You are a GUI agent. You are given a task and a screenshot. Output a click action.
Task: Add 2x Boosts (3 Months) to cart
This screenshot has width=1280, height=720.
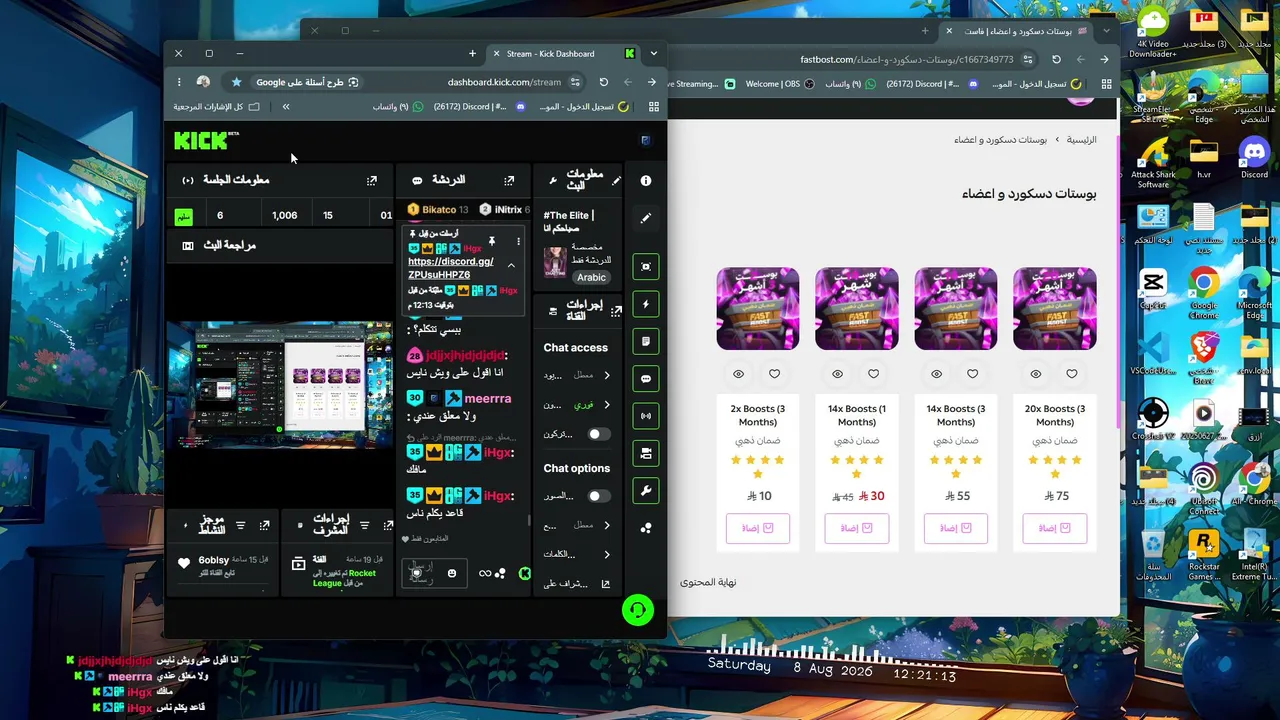pyautogui.click(x=757, y=528)
